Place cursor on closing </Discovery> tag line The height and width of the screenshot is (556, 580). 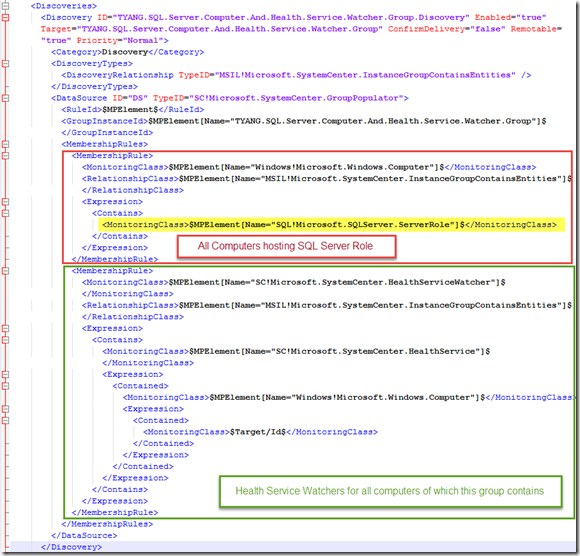[x=71, y=547]
